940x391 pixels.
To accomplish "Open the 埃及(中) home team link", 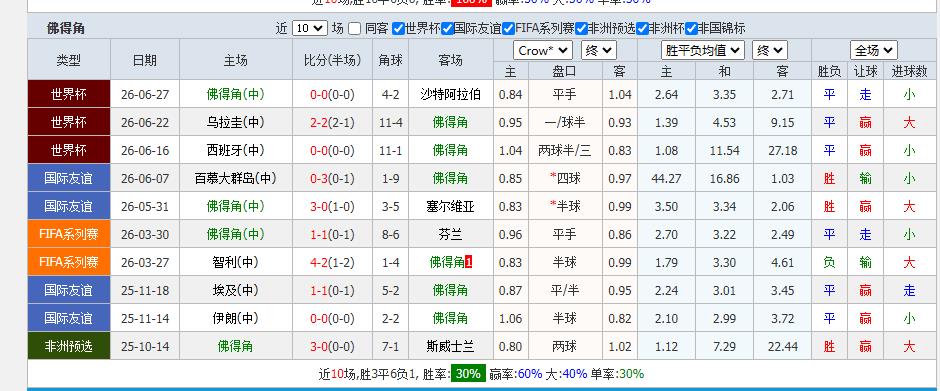I will (236, 290).
